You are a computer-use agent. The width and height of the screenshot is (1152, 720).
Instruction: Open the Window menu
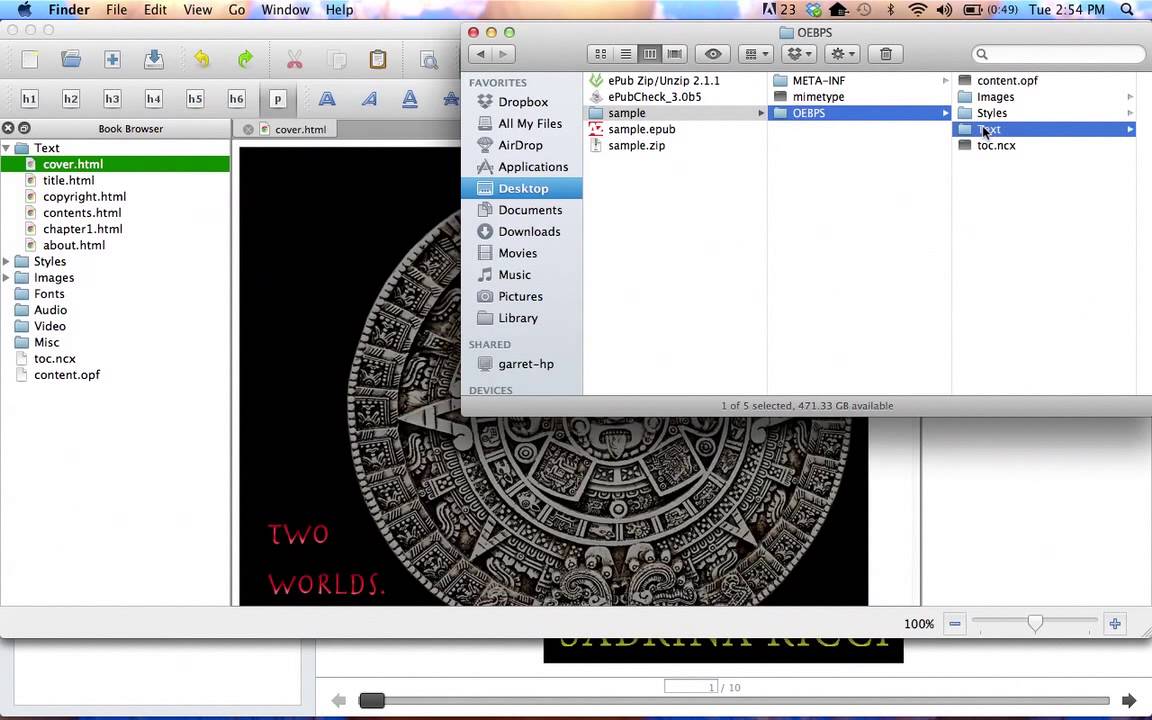point(285,10)
